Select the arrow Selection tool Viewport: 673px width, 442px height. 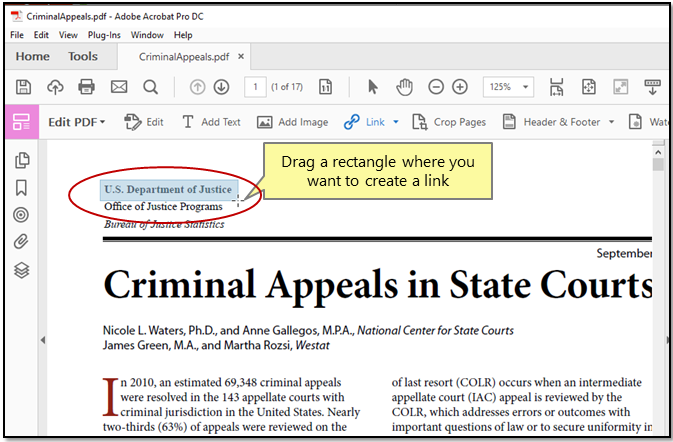(373, 87)
